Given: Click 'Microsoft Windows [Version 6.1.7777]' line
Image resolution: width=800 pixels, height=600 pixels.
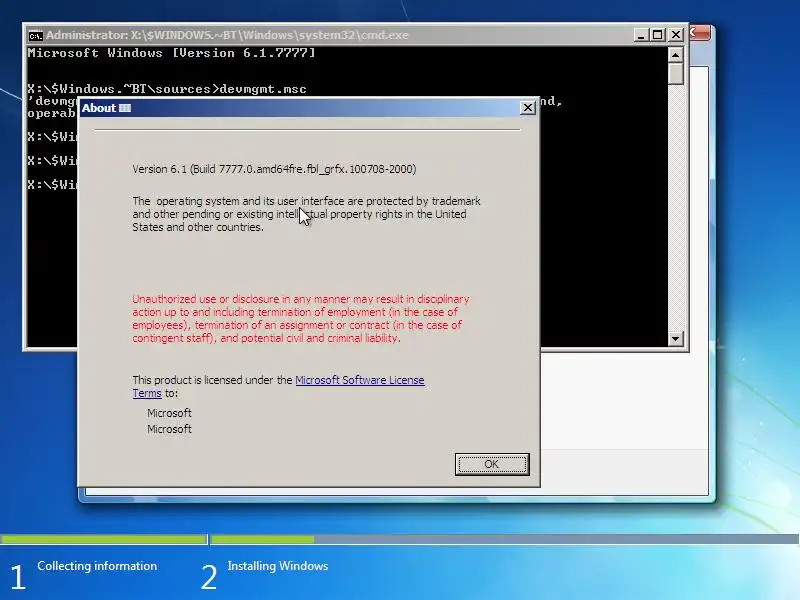Looking at the screenshot, I should pyautogui.click(x=171, y=53).
